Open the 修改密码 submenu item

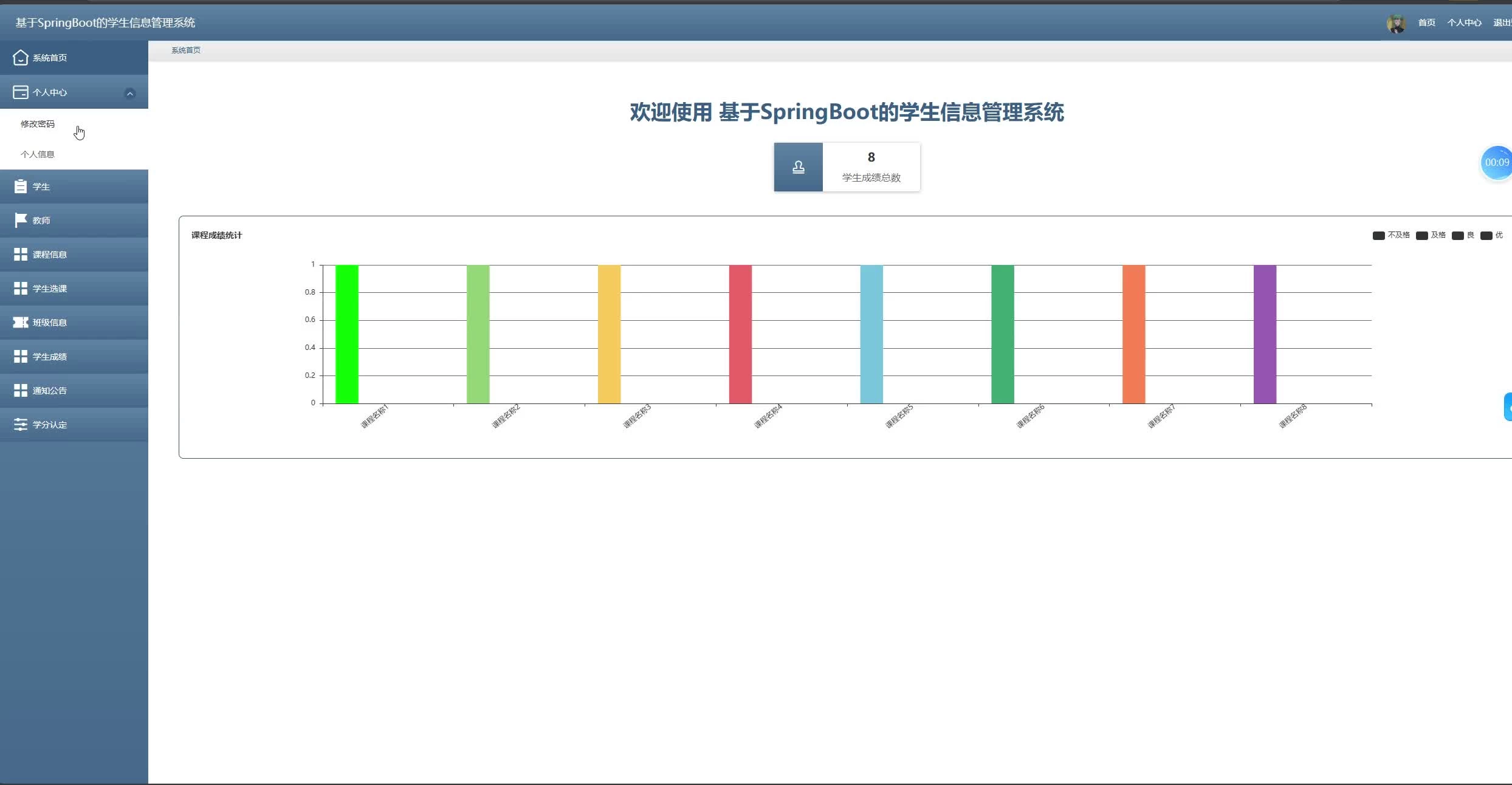pyautogui.click(x=38, y=124)
